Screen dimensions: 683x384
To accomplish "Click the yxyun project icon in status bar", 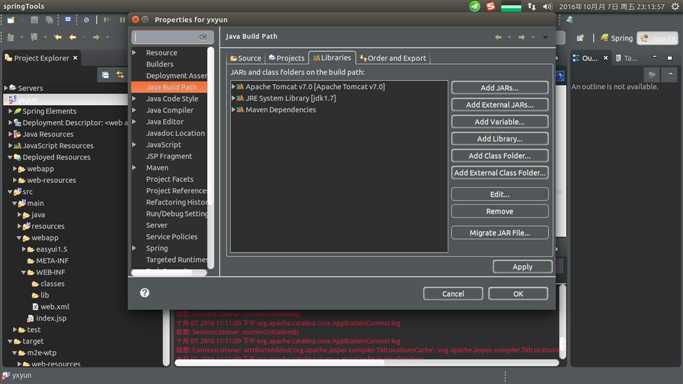I will [x=6, y=375].
